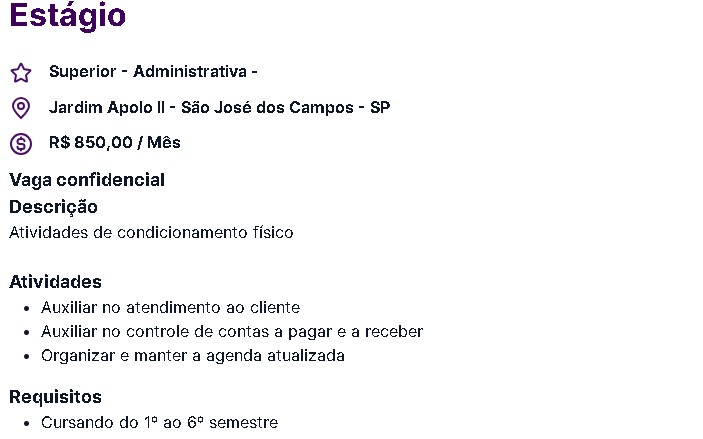Click Auxiliar no atendimento ao cliente item
This screenshot has width=703, height=439.
point(170,308)
